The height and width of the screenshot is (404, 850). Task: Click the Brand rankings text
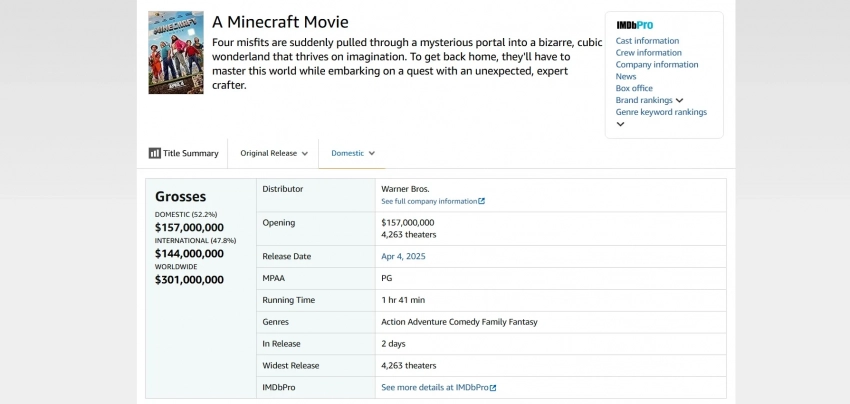(x=644, y=101)
